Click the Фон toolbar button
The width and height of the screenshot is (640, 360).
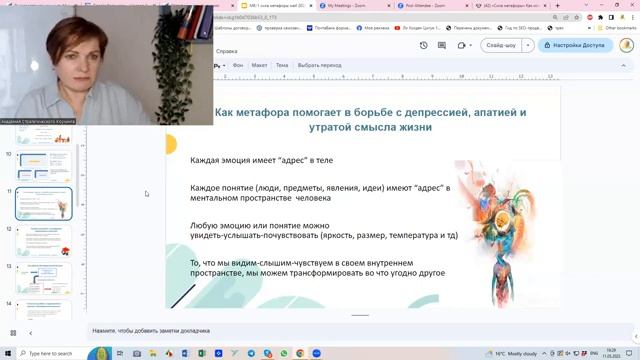238,65
